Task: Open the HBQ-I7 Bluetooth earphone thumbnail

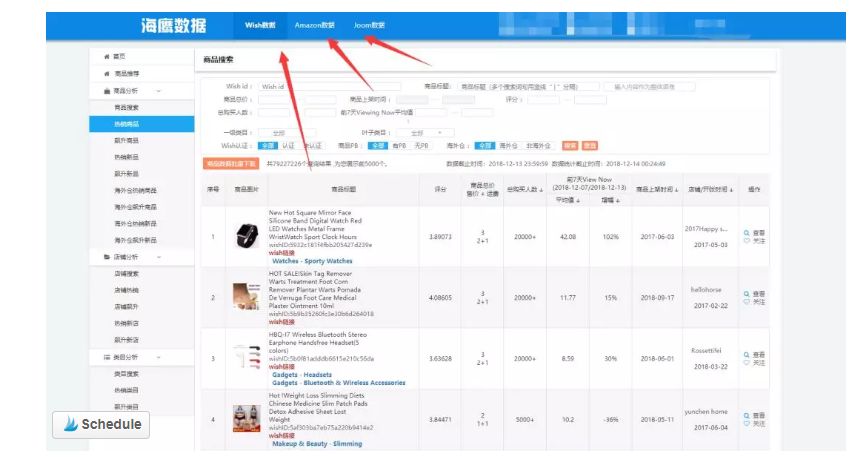Action: [246, 357]
